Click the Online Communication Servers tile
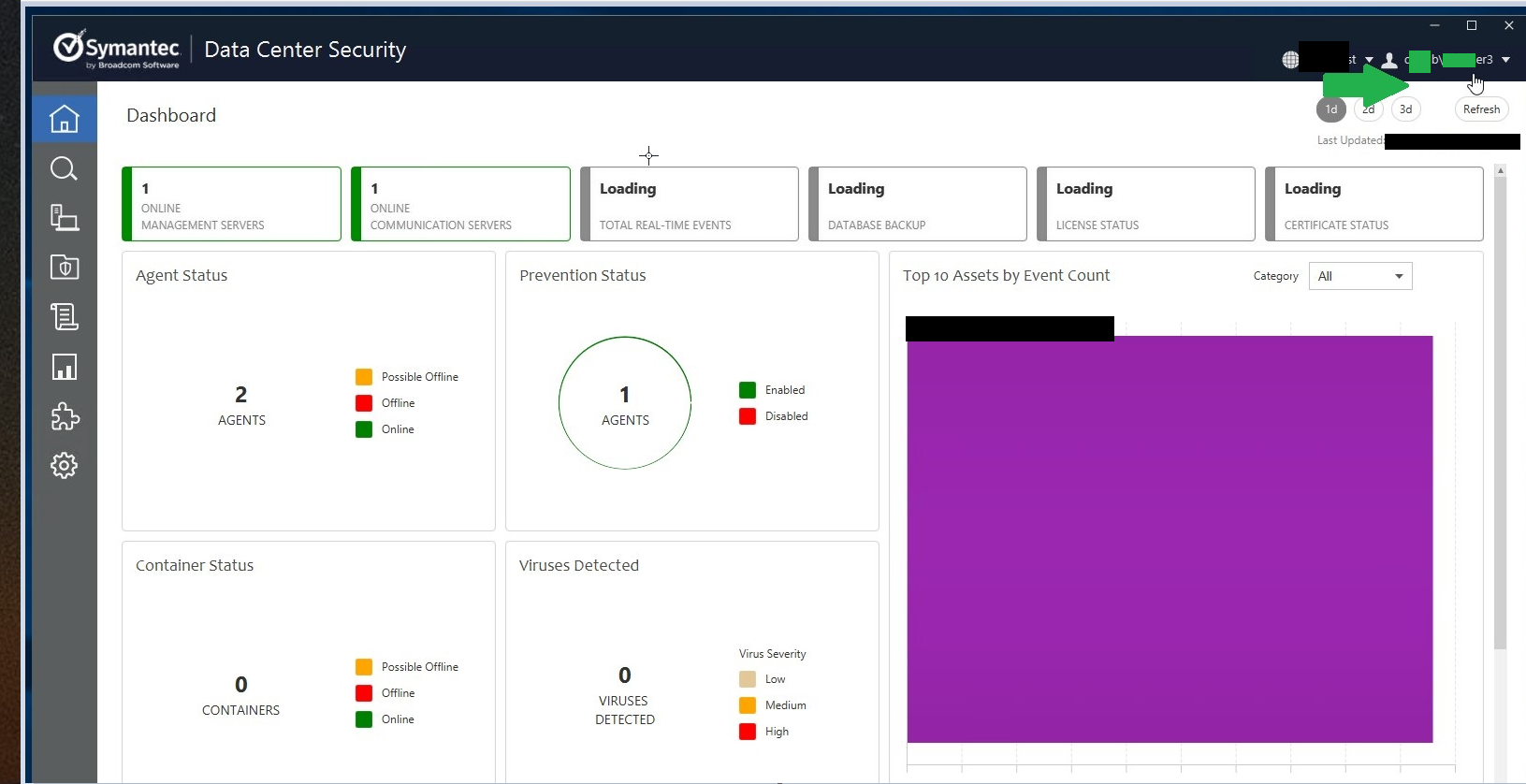 coord(460,204)
